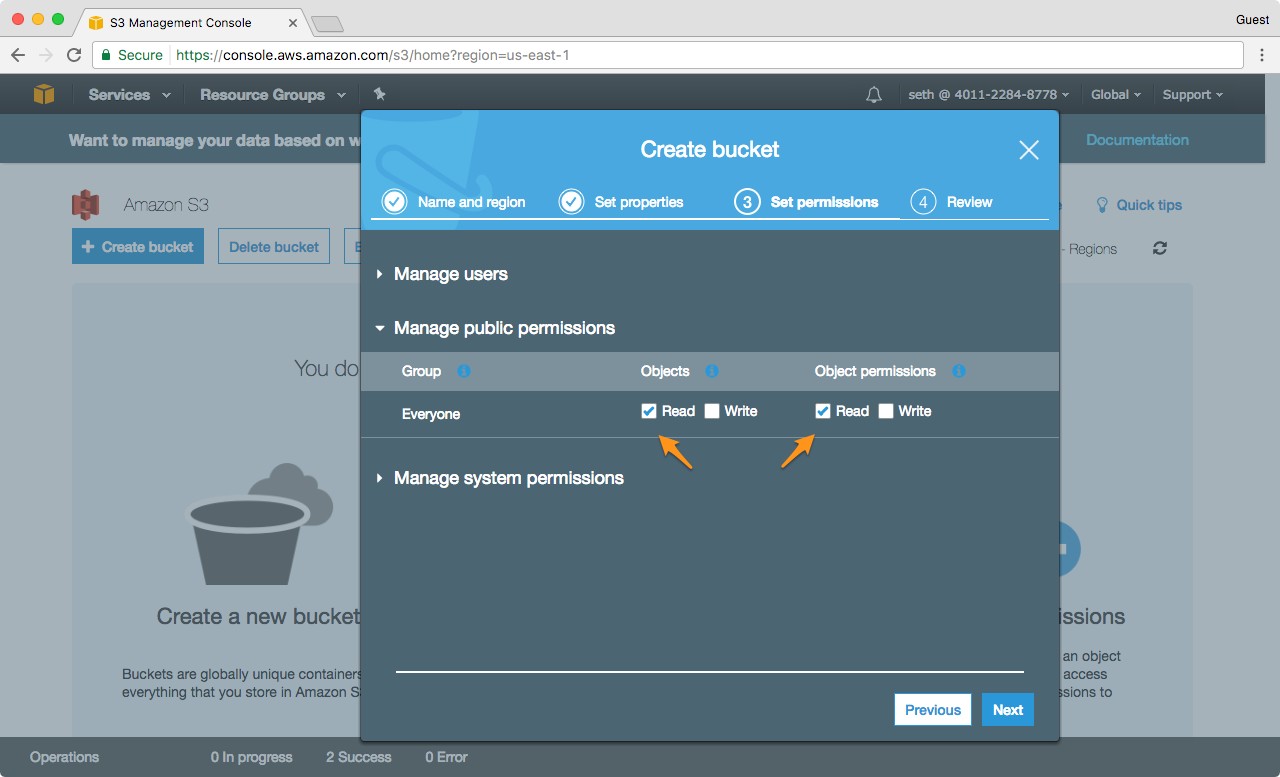Expand the Manage users section
This screenshot has width=1280, height=777.
[450, 274]
